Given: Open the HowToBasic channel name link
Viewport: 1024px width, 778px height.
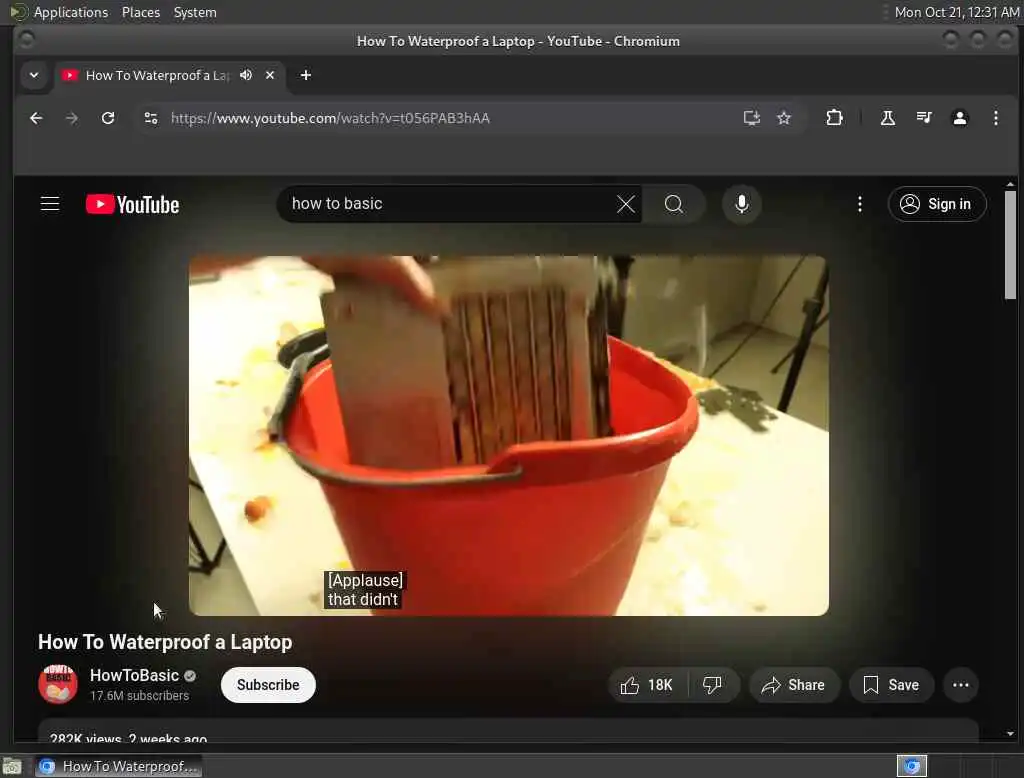Looking at the screenshot, I should point(134,675).
